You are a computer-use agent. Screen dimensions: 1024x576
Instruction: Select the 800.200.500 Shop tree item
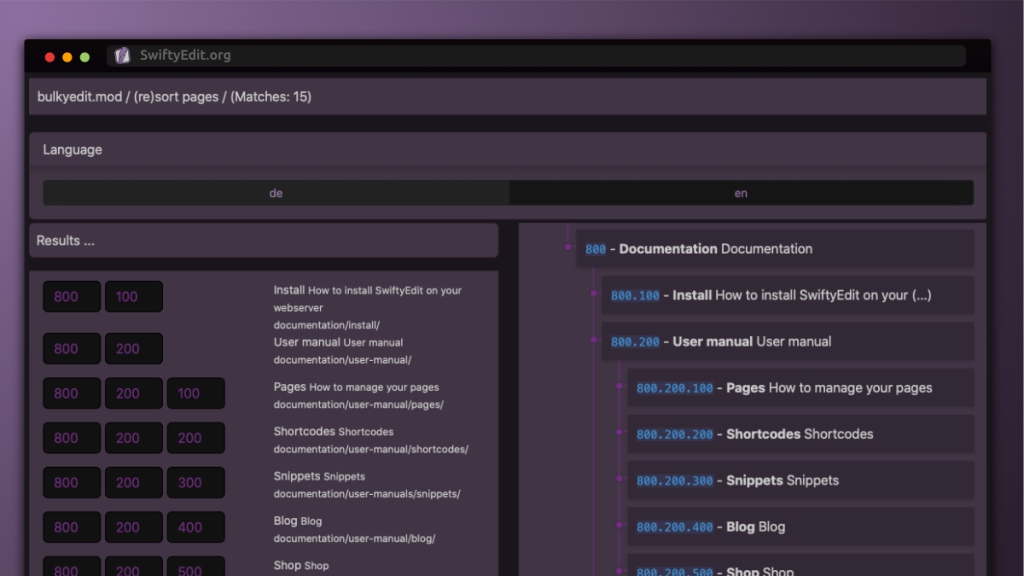point(801,566)
